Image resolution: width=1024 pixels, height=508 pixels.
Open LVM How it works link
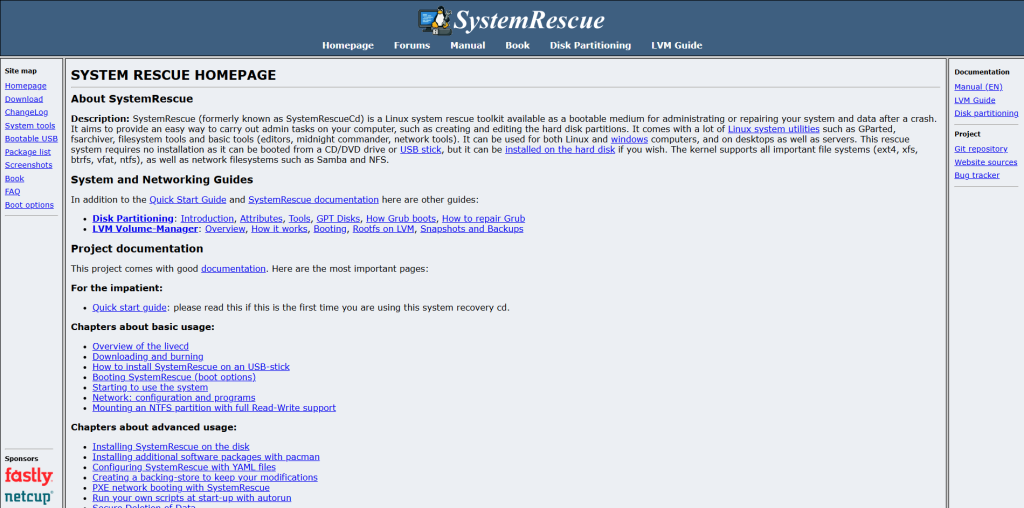pyautogui.click(x=280, y=229)
